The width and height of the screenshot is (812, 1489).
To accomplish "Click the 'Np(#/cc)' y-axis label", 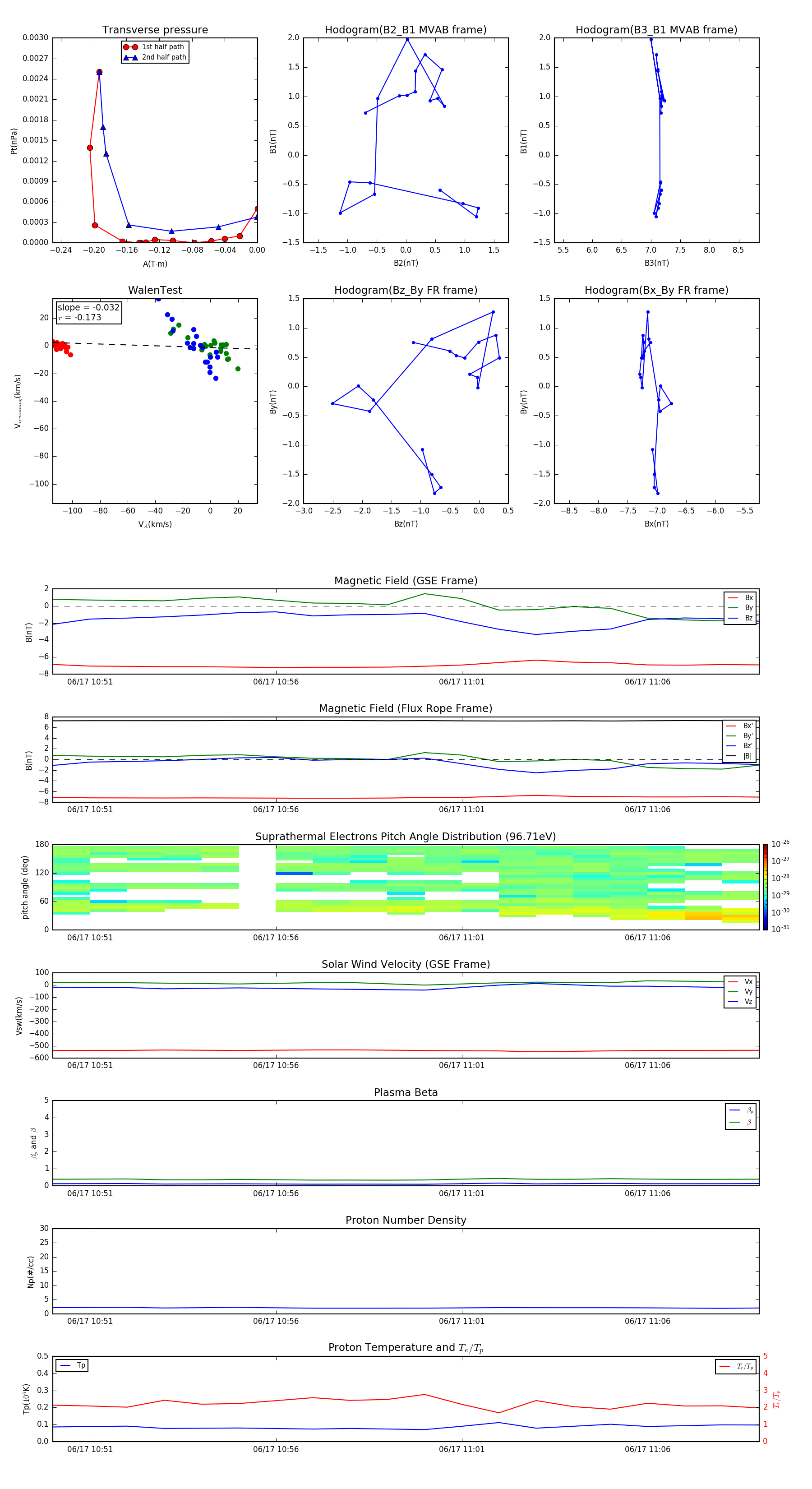I will click(31, 1272).
